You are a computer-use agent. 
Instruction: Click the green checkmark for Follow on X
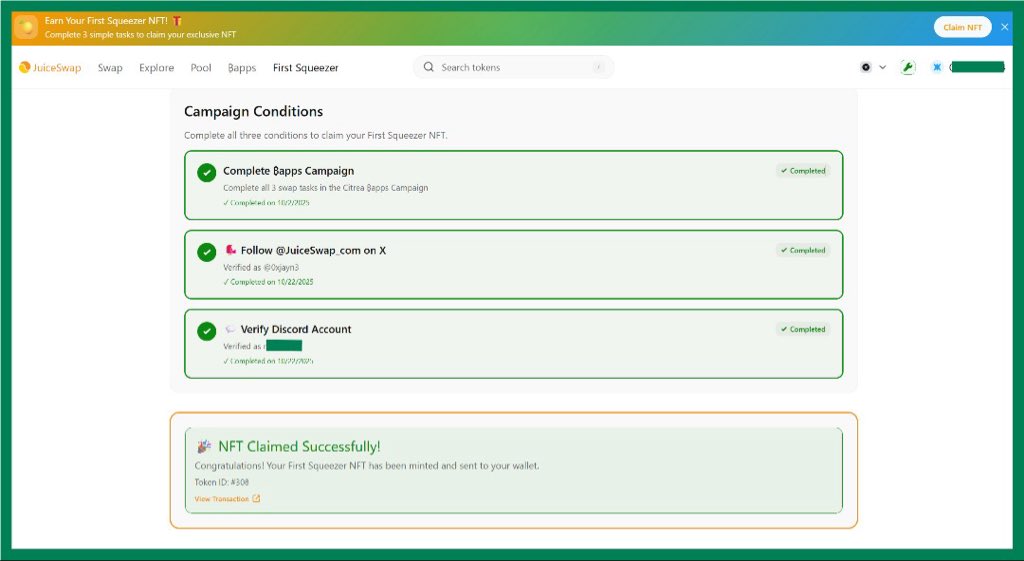[206, 252]
